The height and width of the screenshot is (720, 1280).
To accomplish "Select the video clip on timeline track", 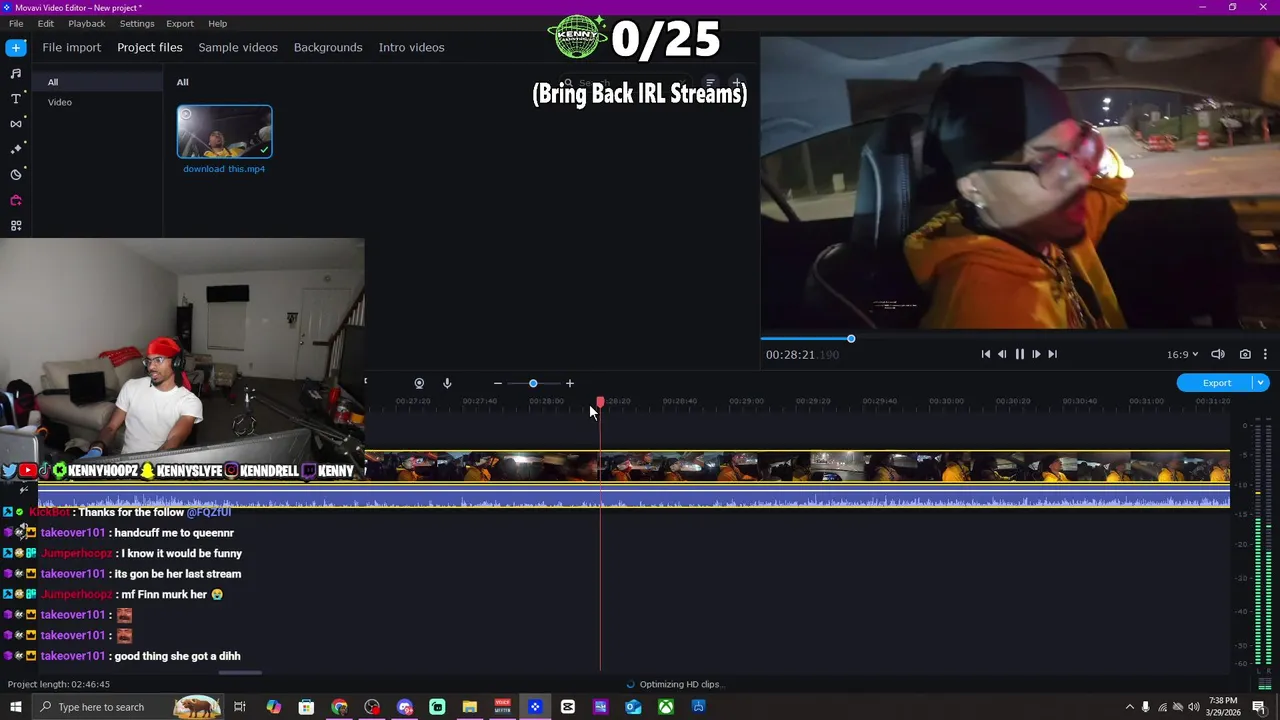I will coord(797,467).
